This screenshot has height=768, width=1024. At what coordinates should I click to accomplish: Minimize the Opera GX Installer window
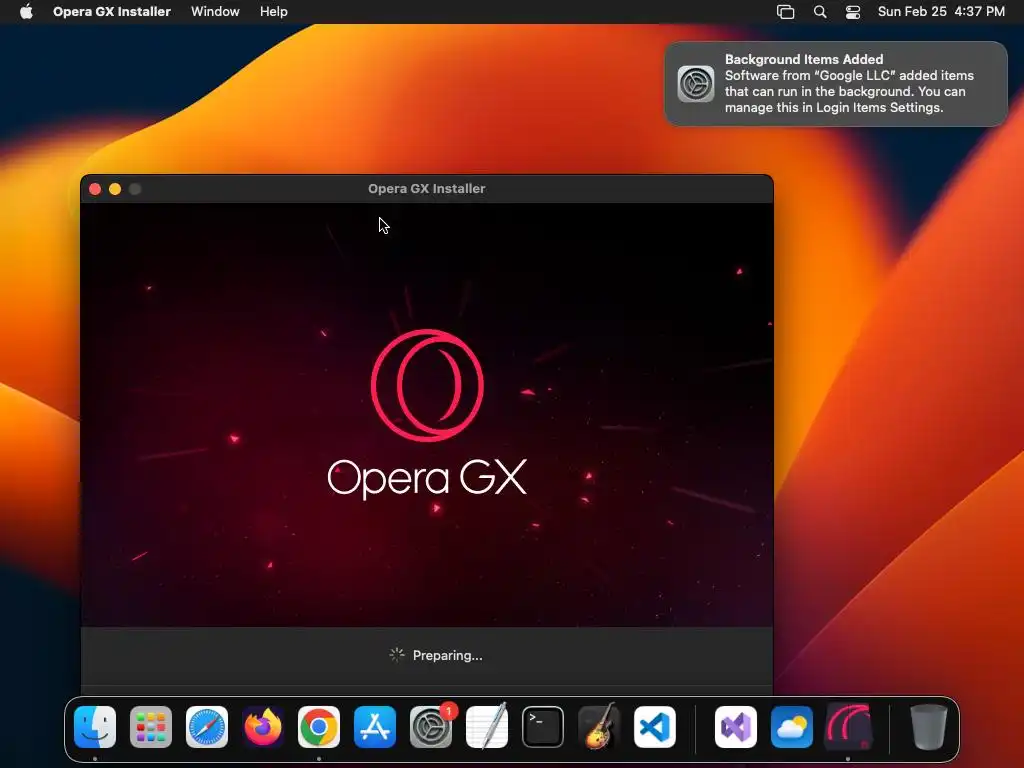pyautogui.click(x=115, y=189)
